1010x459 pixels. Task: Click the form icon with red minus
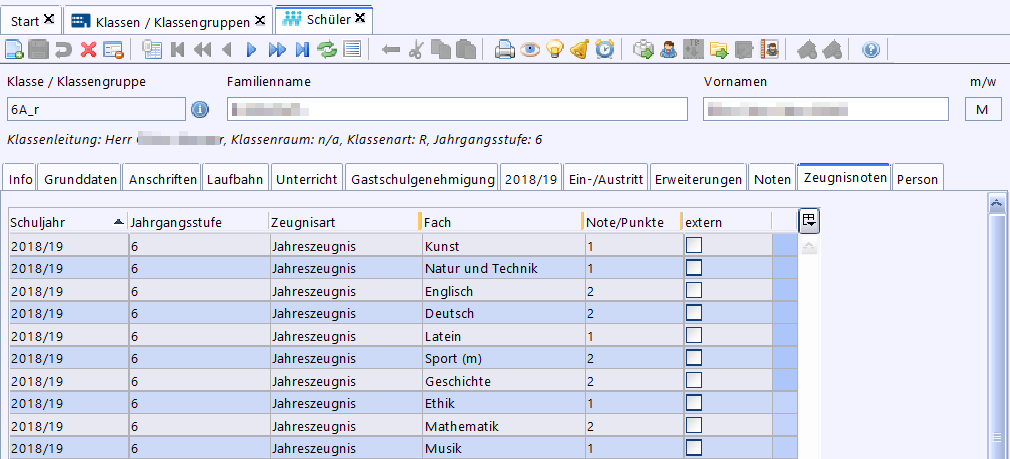click(x=113, y=50)
